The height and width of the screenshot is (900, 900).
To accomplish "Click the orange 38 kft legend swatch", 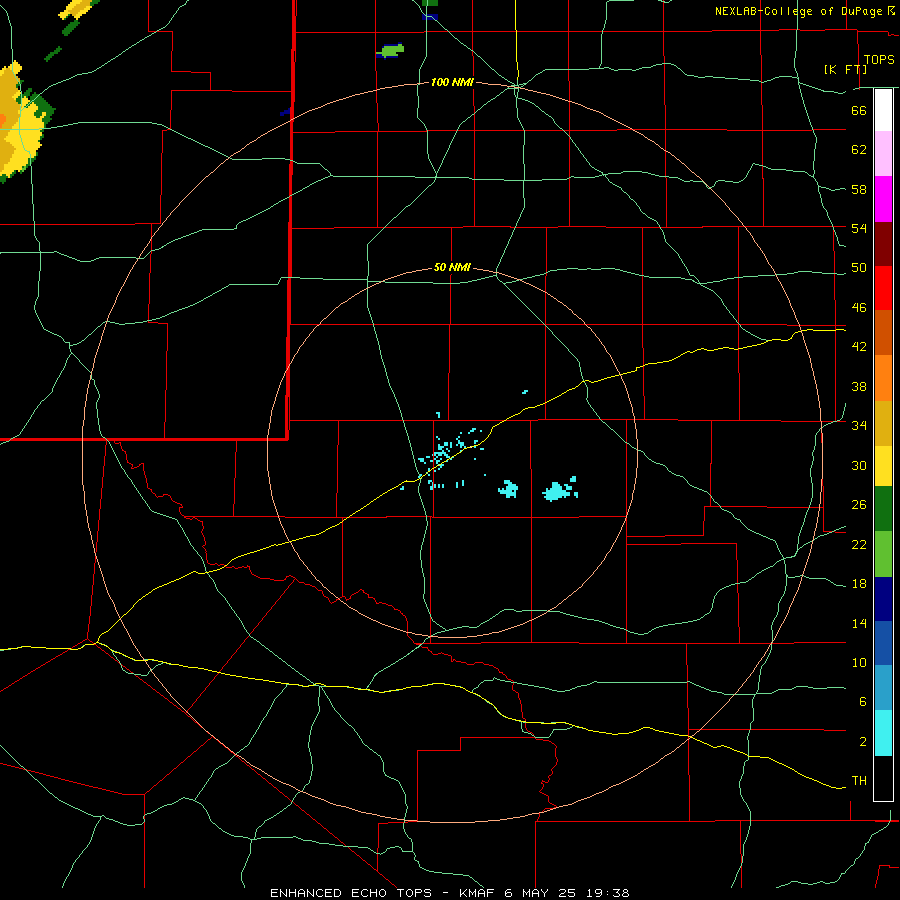I will tap(883, 378).
